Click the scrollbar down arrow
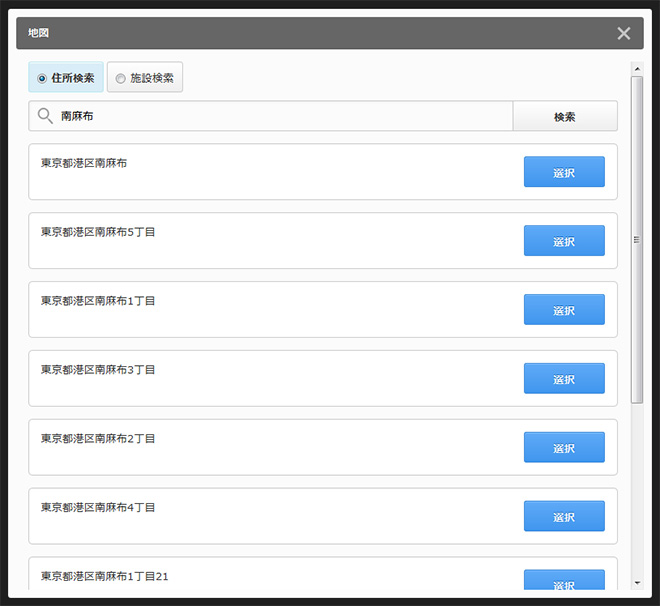Viewport: 660px width, 606px height. click(637, 582)
